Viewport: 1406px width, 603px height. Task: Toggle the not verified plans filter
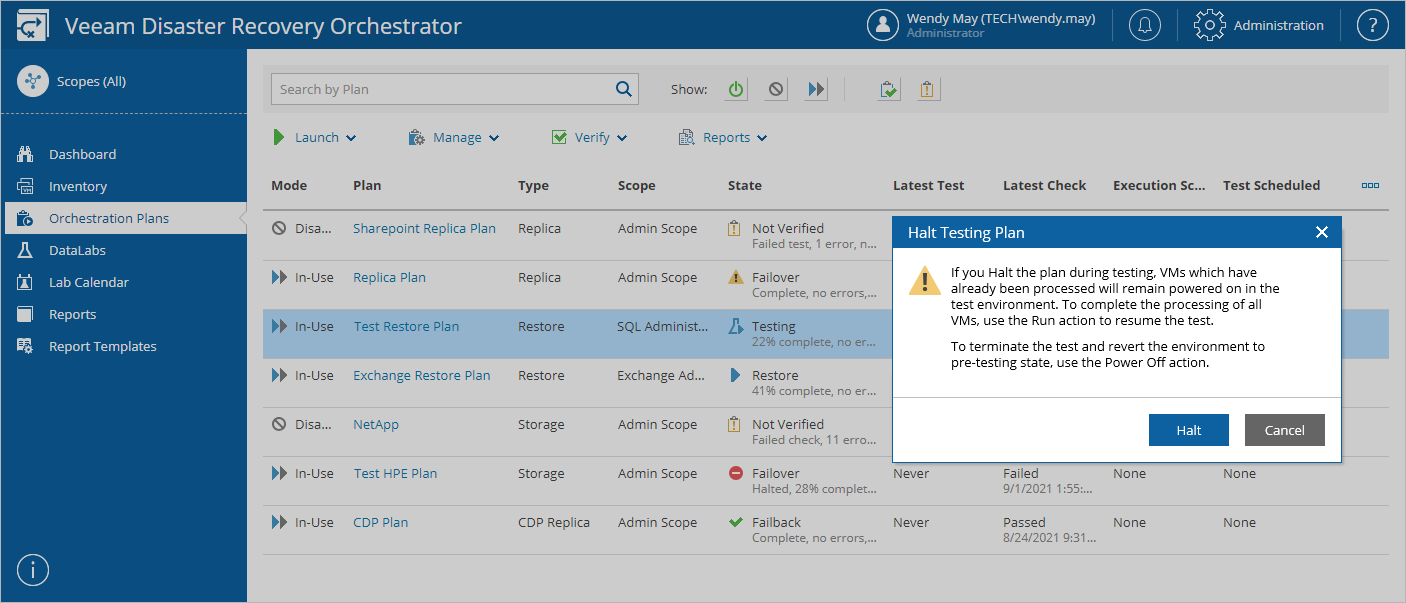[928, 89]
